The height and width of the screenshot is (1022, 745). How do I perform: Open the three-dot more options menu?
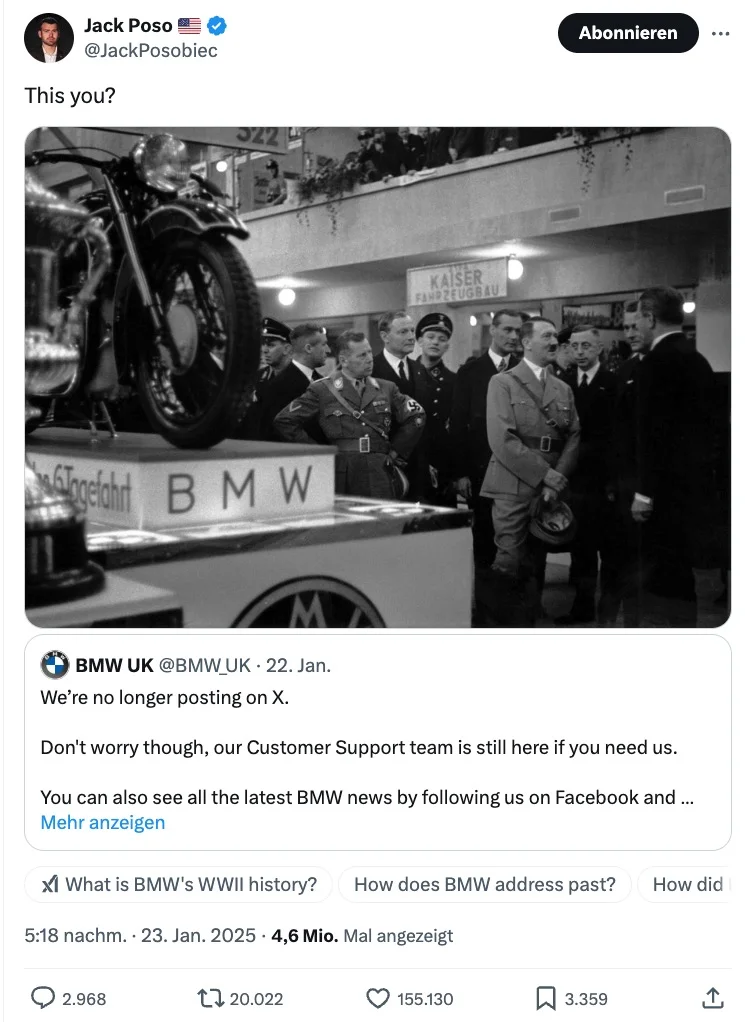(720, 33)
